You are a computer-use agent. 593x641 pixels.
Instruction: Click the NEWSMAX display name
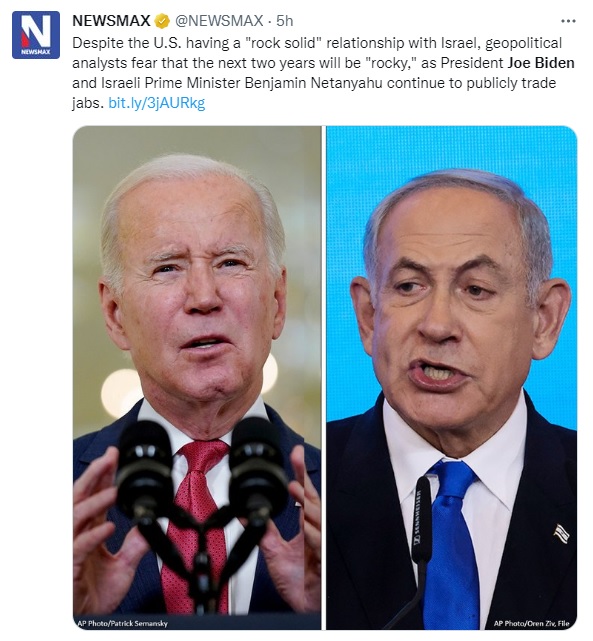(x=111, y=21)
